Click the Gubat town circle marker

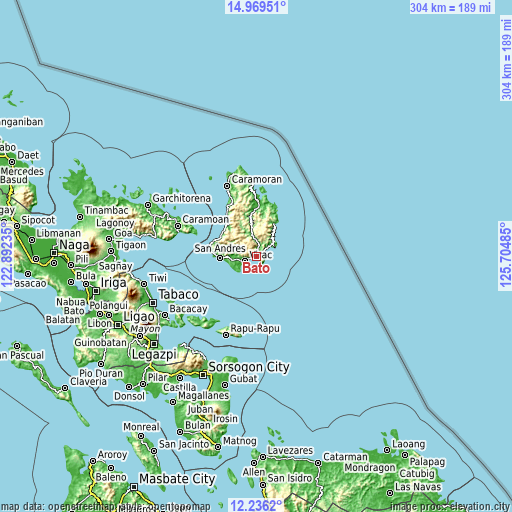click(x=225, y=385)
